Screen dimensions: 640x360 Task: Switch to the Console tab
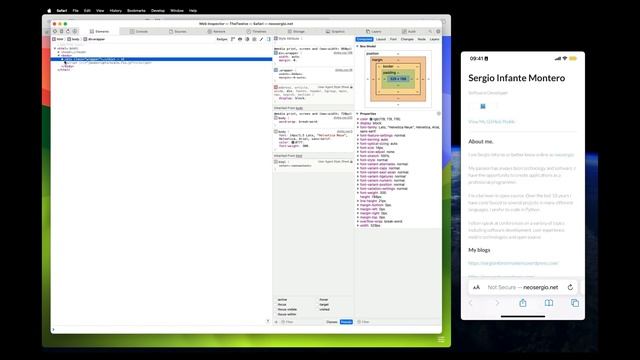(139, 31)
